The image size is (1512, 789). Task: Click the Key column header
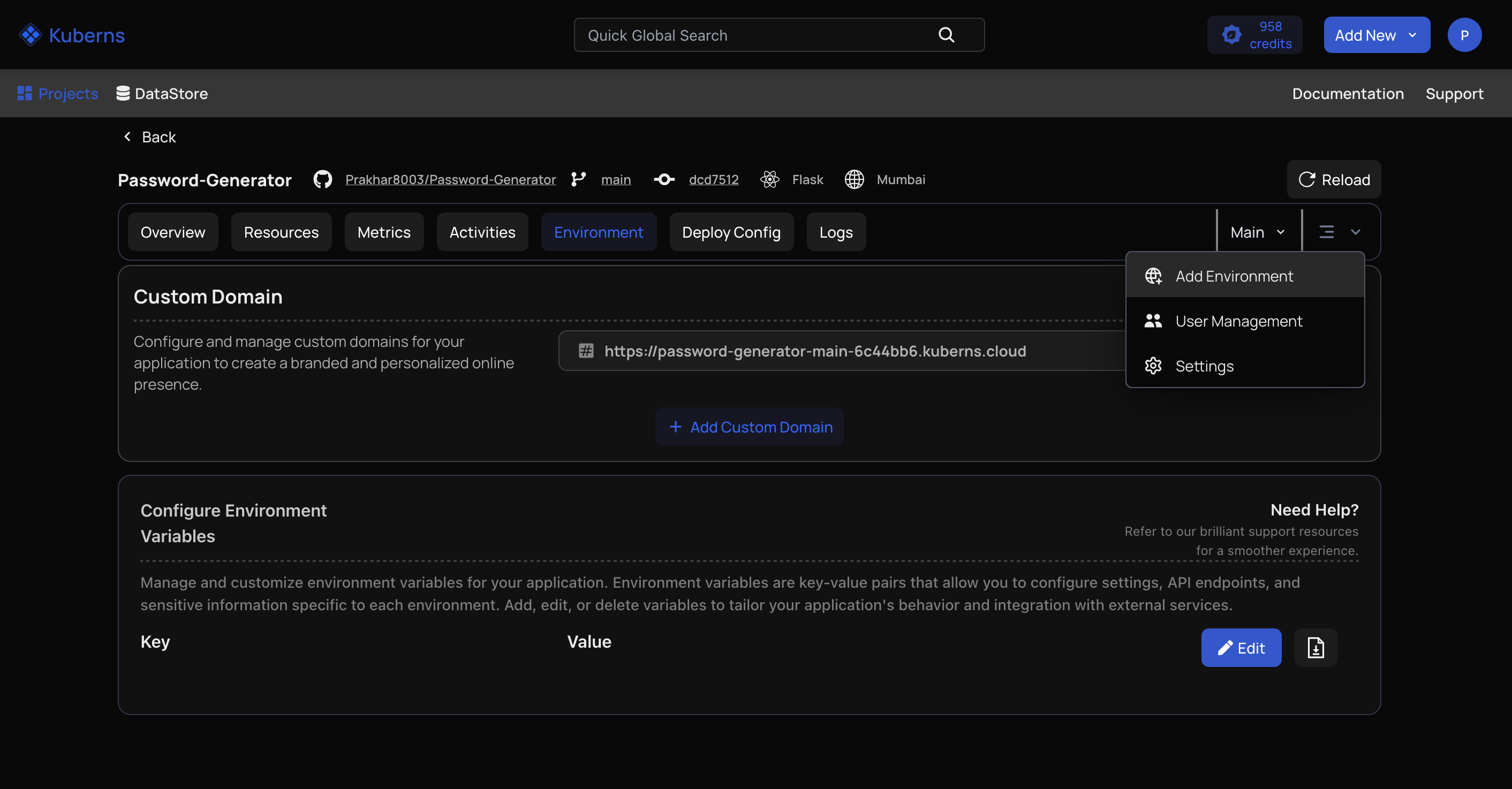pos(155,641)
